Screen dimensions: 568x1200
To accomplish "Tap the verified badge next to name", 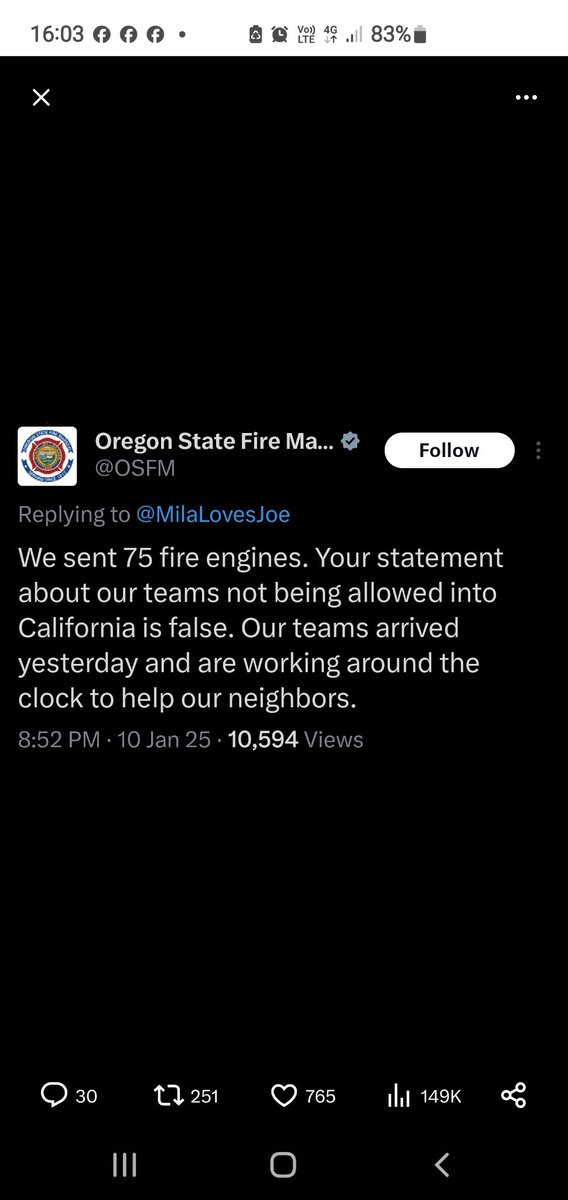I will pyautogui.click(x=350, y=441).
